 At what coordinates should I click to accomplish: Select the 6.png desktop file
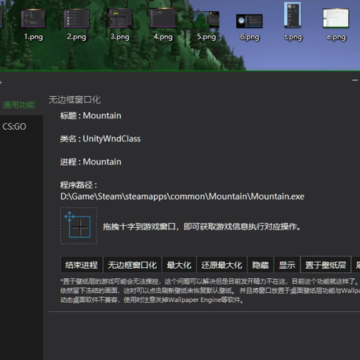click(250, 27)
